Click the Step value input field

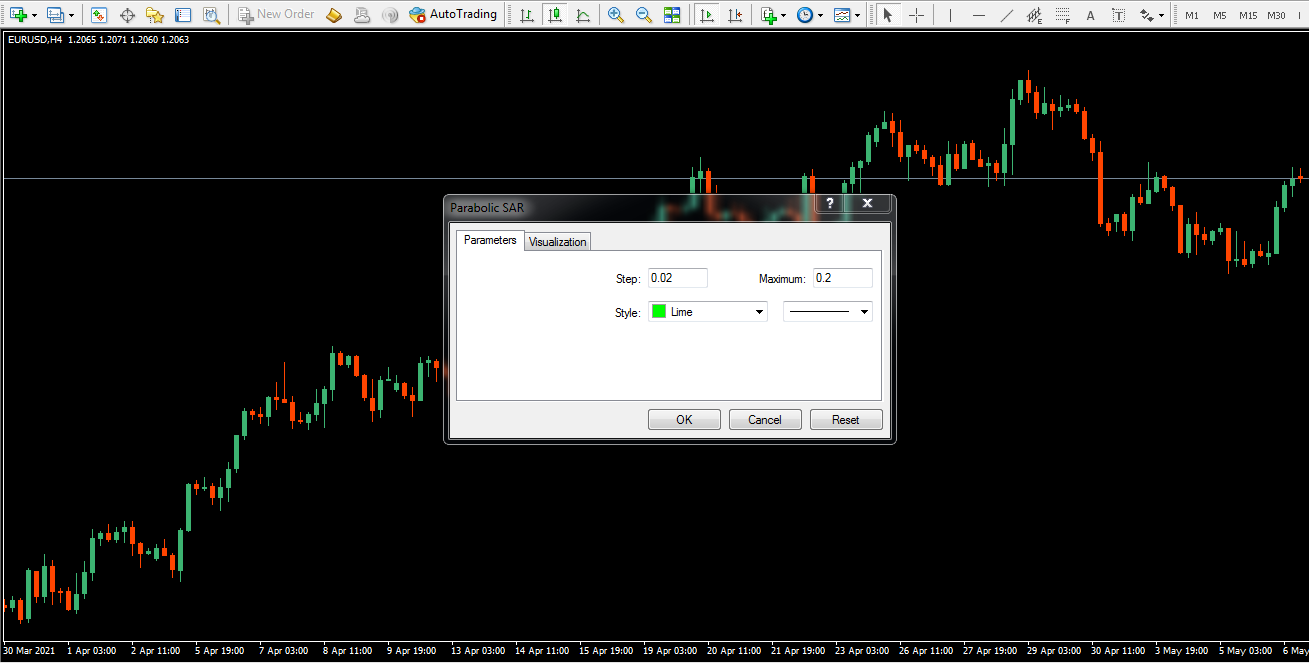677,278
